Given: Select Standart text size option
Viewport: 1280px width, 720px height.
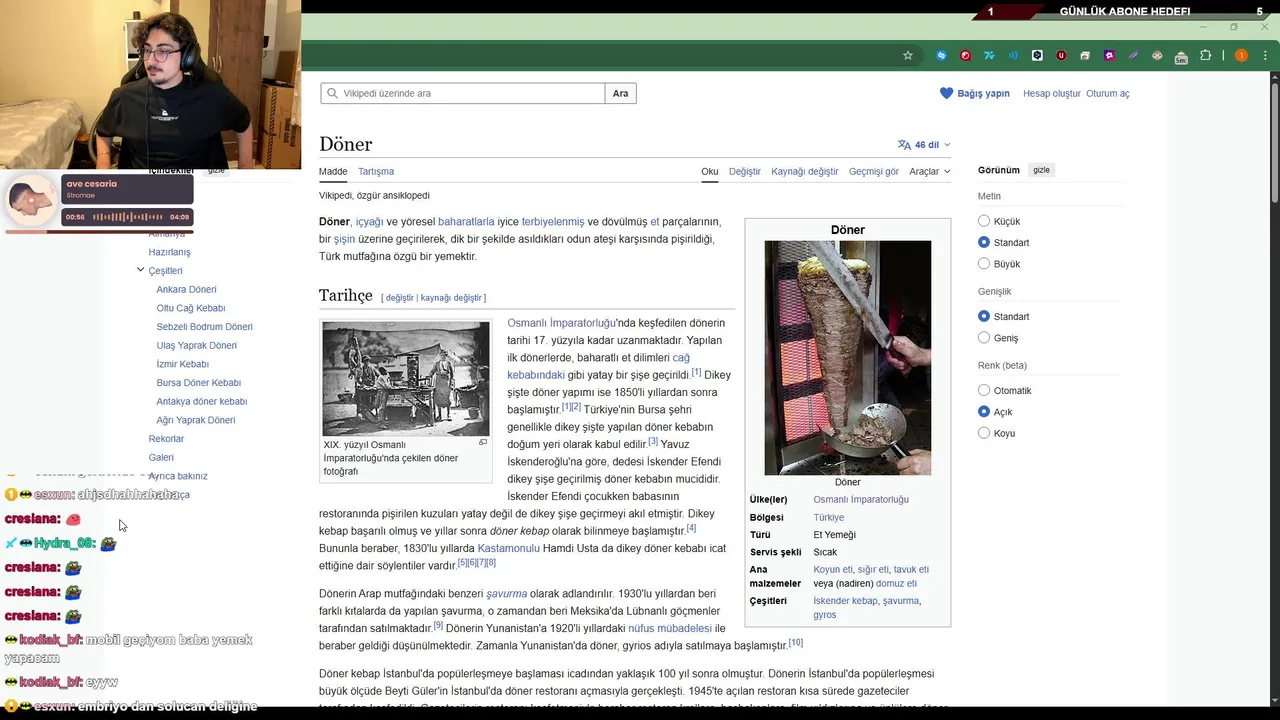Looking at the screenshot, I should click(x=984, y=242).
